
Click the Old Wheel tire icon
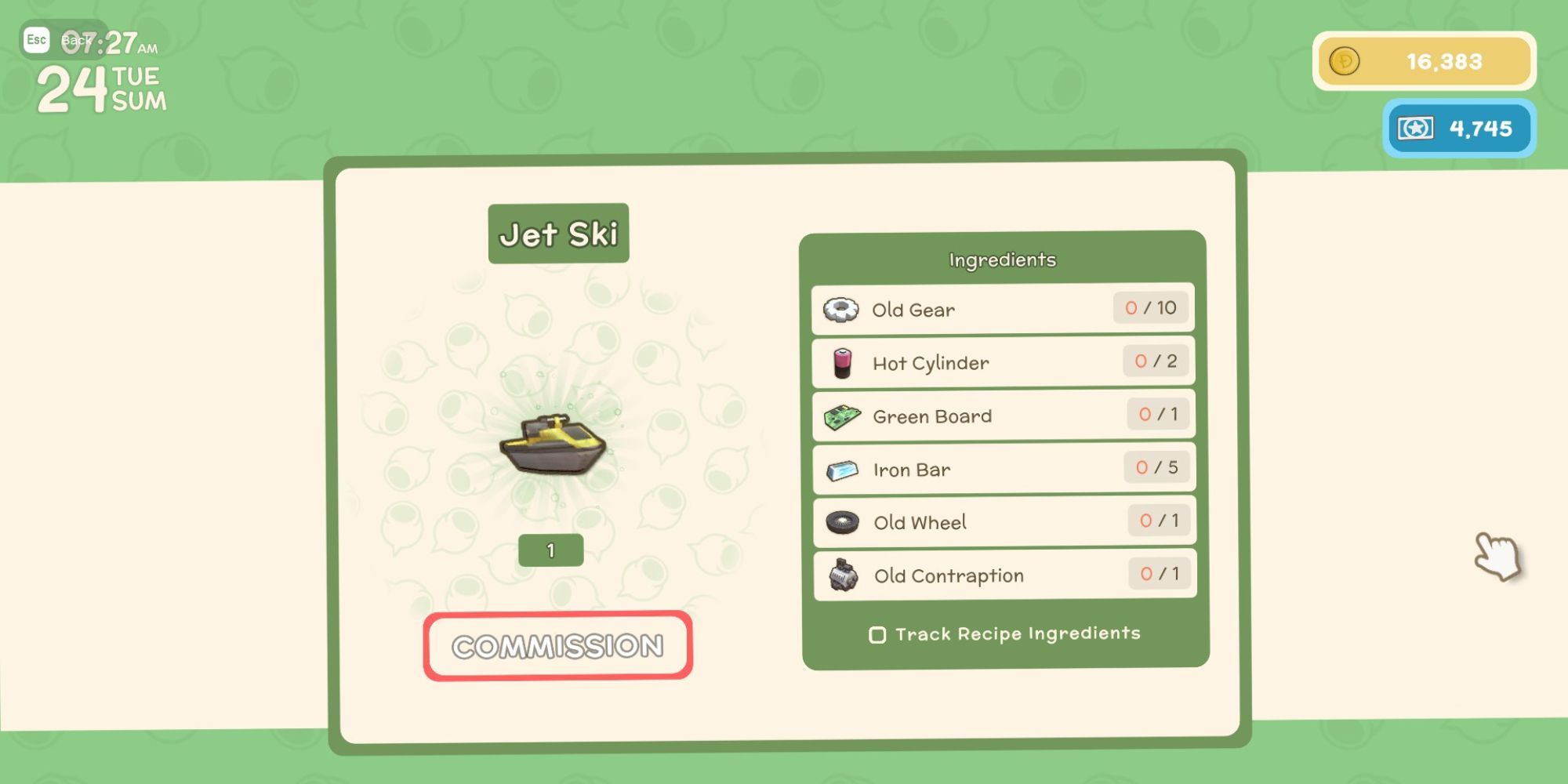click(843, 523)
